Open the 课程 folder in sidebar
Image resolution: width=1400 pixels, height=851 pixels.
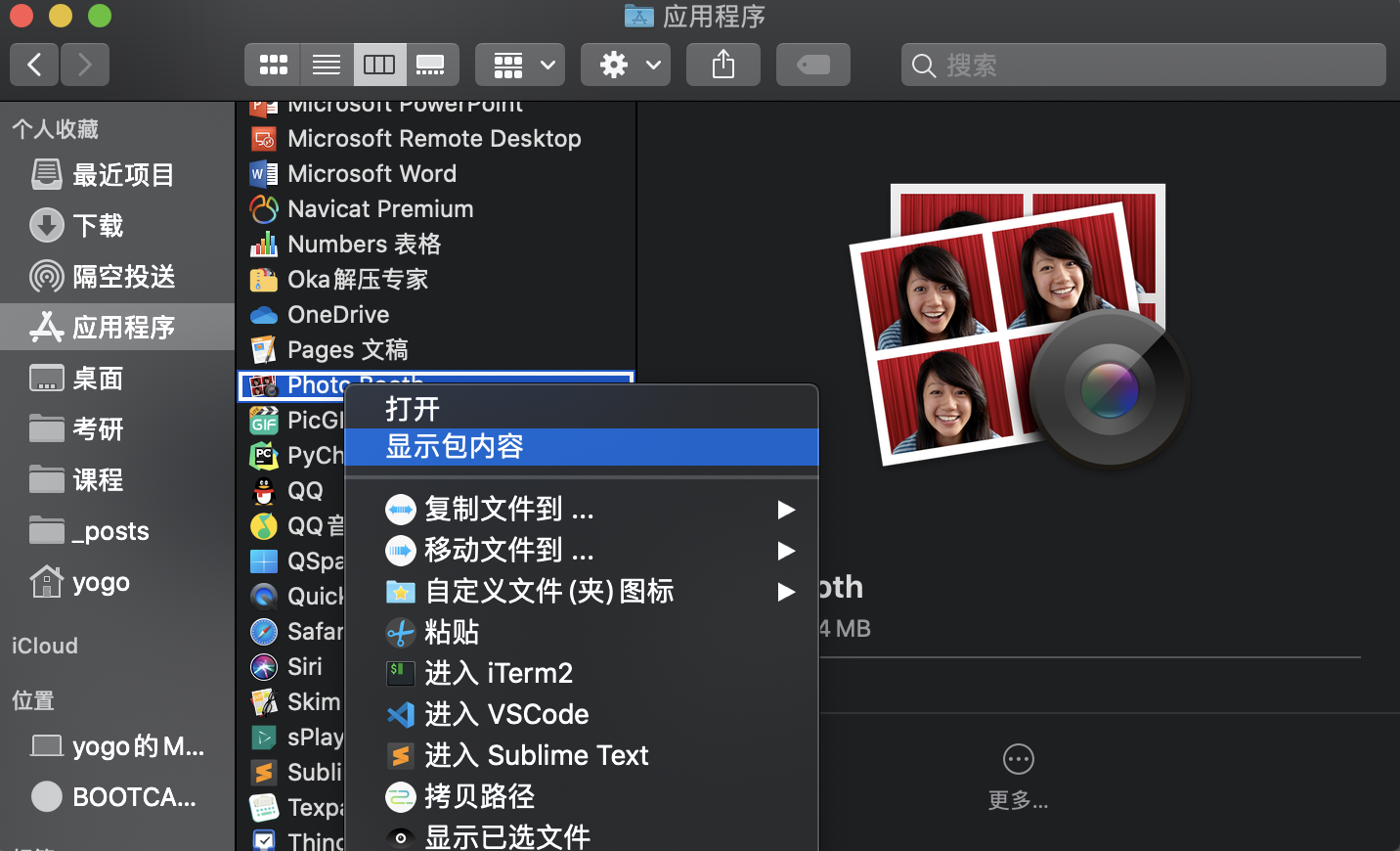click(x=117, y=479)
